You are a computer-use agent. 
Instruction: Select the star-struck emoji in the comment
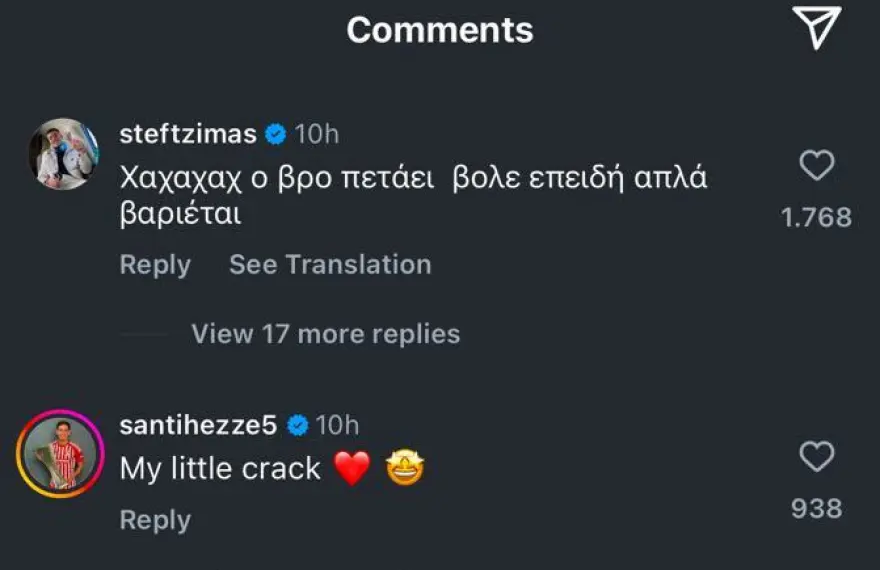point(405,469)
